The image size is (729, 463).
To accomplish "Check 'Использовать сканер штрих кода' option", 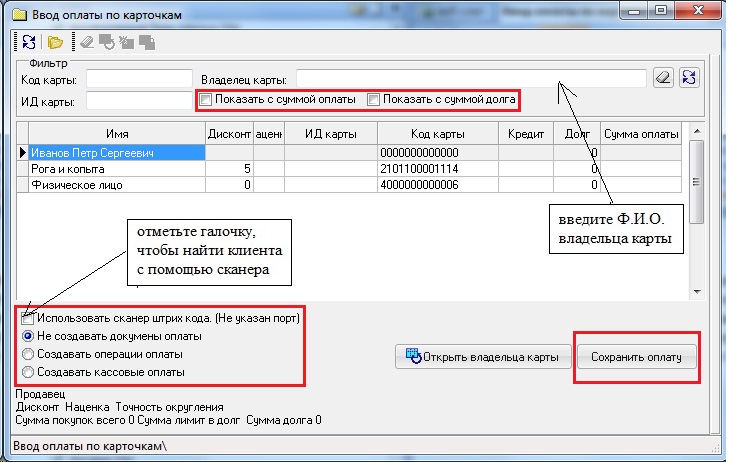I will point(27,318).
